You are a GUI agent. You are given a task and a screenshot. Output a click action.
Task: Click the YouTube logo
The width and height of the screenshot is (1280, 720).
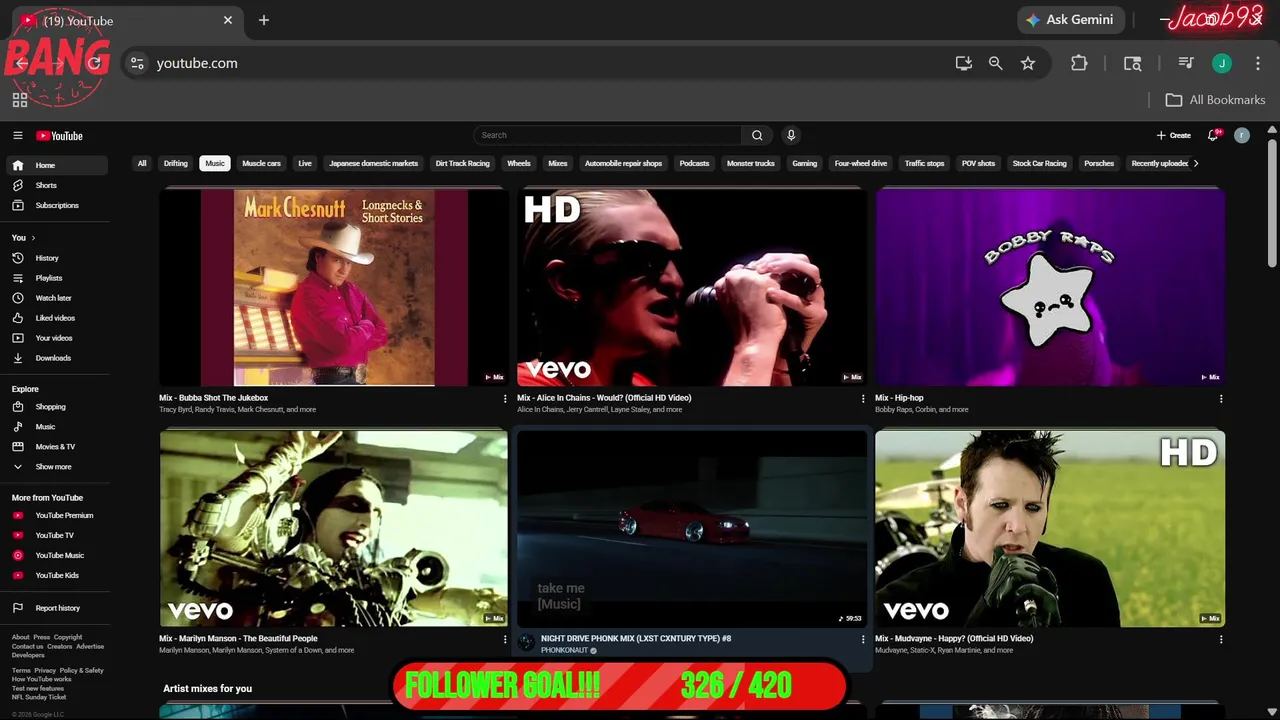[59, 136]
